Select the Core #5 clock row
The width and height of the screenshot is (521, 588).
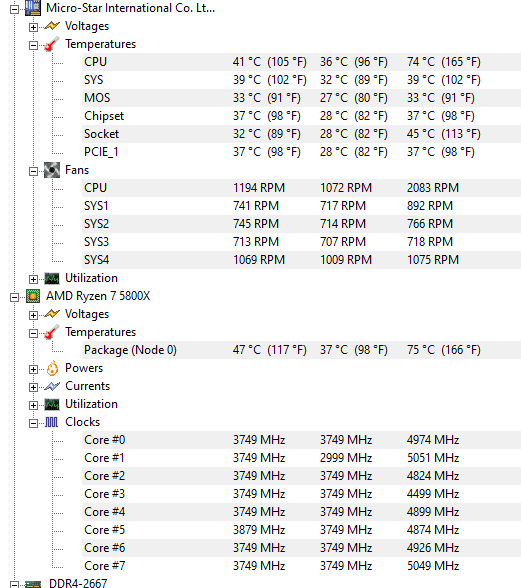(301, 530)
